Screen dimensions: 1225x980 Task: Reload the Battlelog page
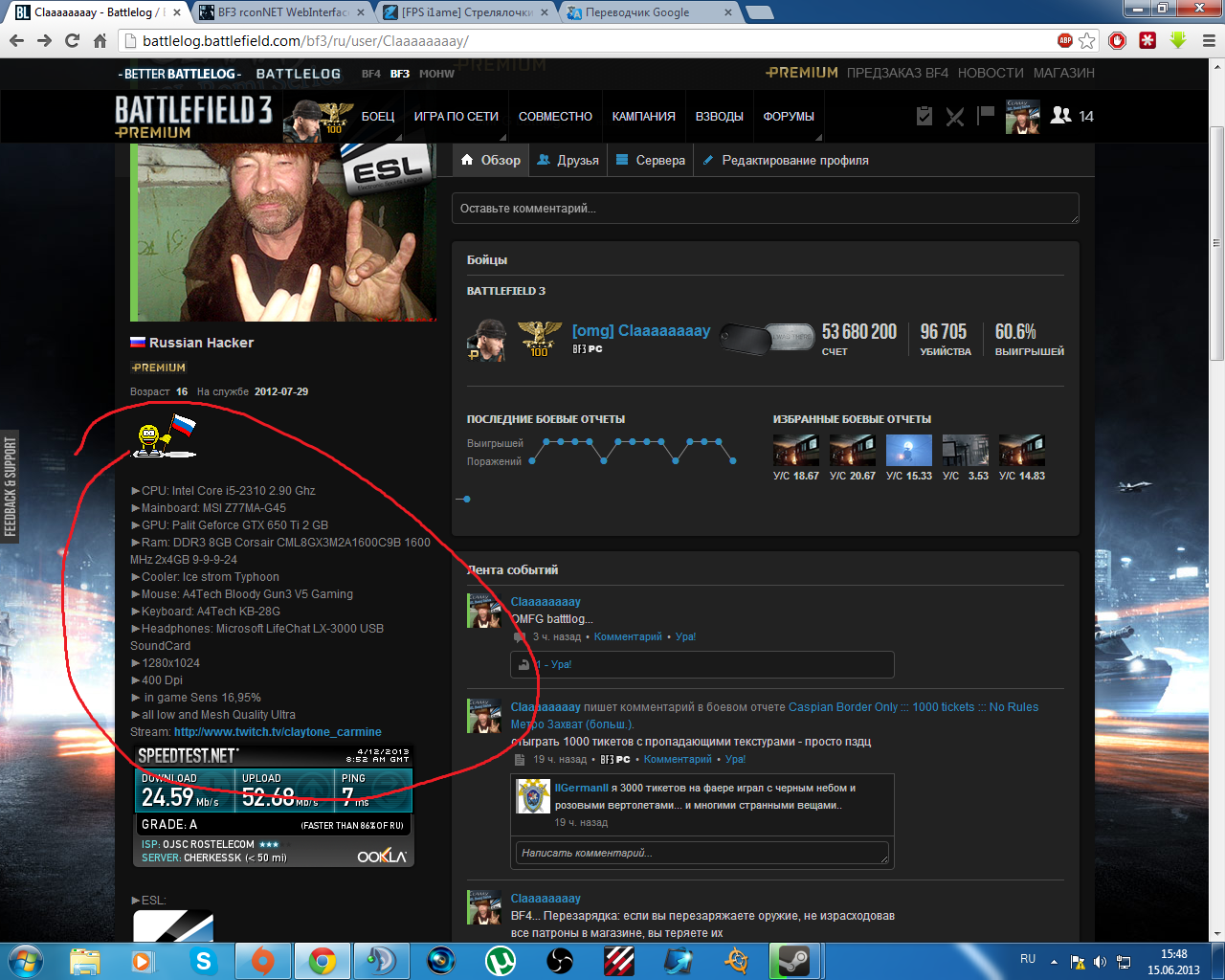pyautogui.click(x=72, y=41)
